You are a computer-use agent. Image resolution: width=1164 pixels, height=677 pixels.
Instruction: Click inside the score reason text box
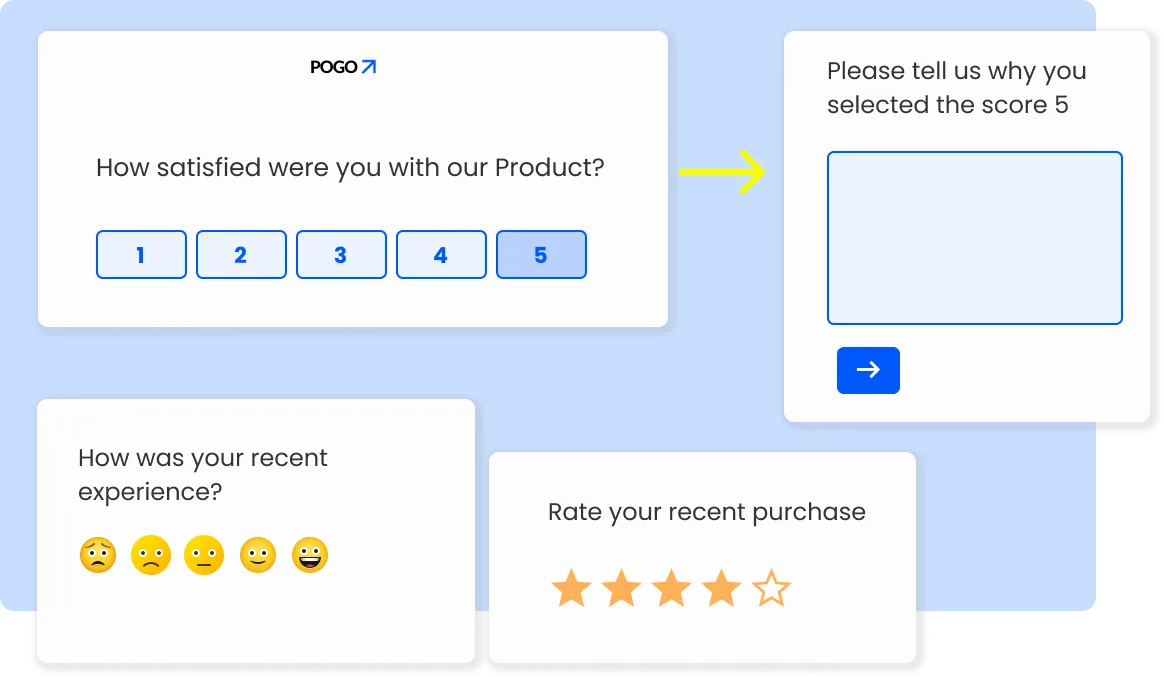(x=975, y=238)
